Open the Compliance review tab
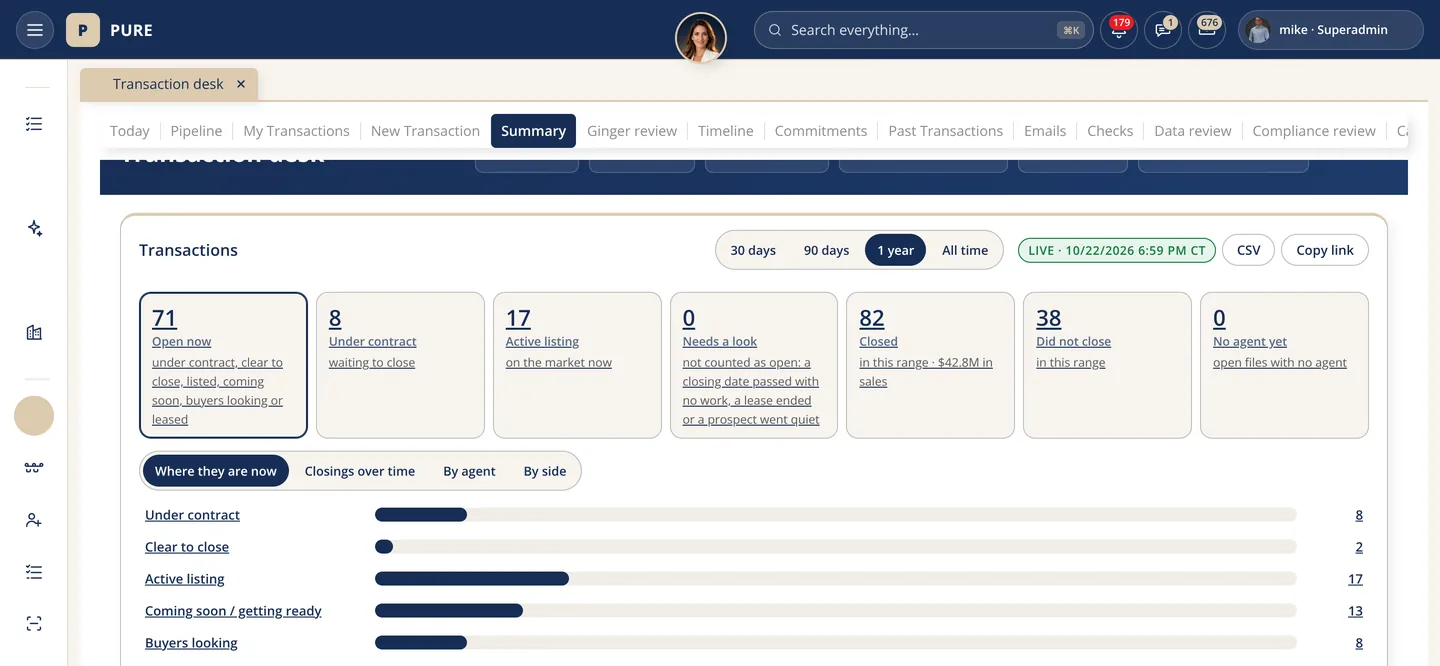The width and height of the screenshot is (1440, 666). pyautogui.click(x=1314, y=131)
